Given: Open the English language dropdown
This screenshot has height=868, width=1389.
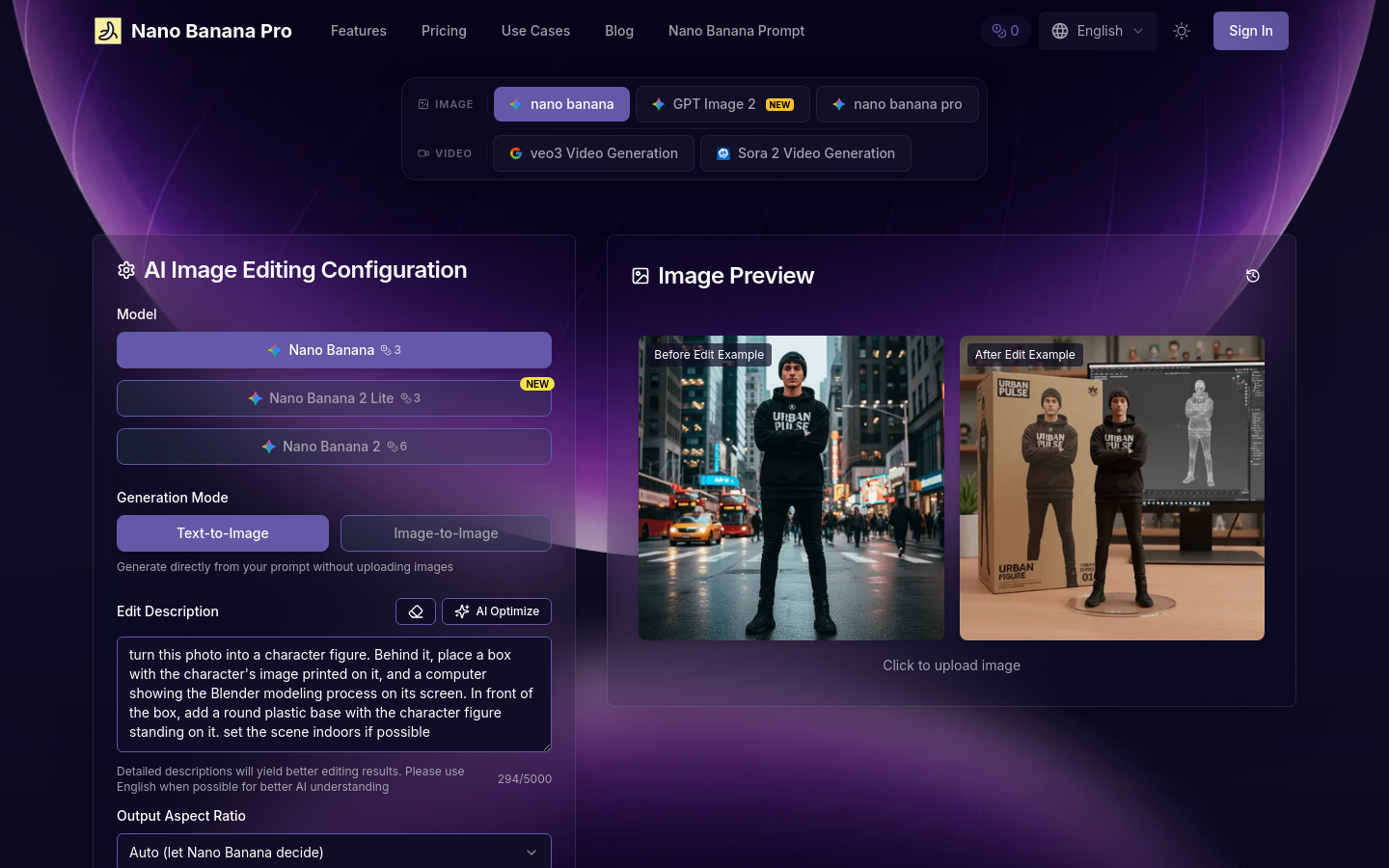Looking at the screenshot, I should (x=1098, y=31).
